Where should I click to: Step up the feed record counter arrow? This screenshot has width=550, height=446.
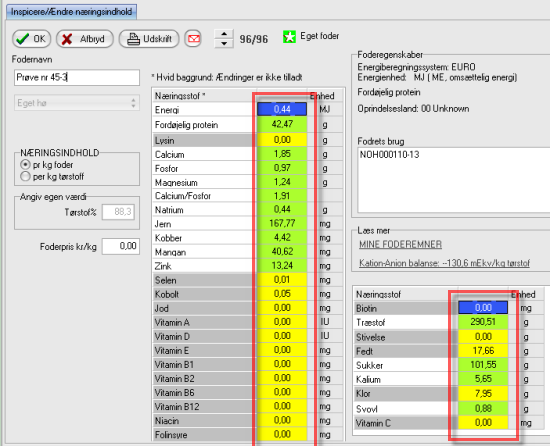tap(224, 34)
